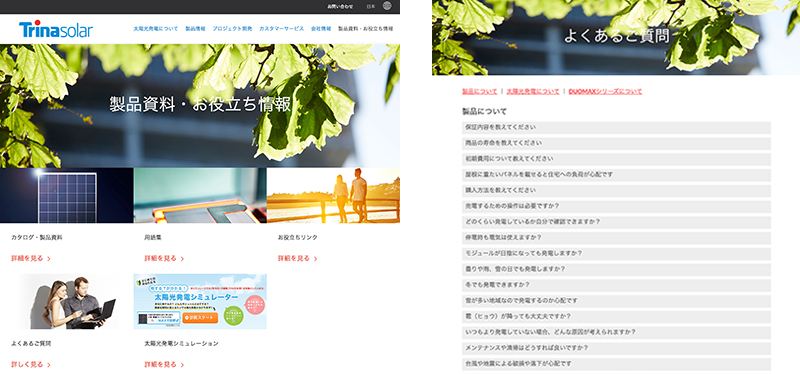Viewport: 800px width, 374px height.
Task: Expand the 停電時も電気は使えますか question
Action: pyautogui.click(x=616, y=238)
